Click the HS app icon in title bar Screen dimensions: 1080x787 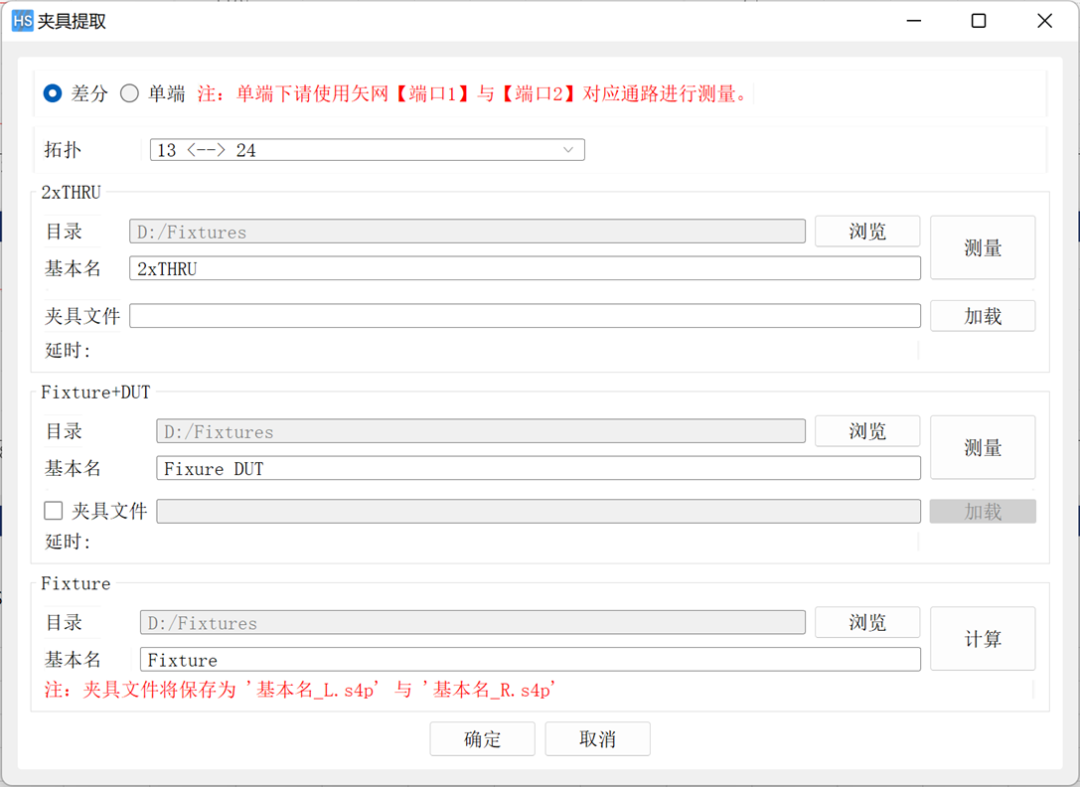pos(22,21)
